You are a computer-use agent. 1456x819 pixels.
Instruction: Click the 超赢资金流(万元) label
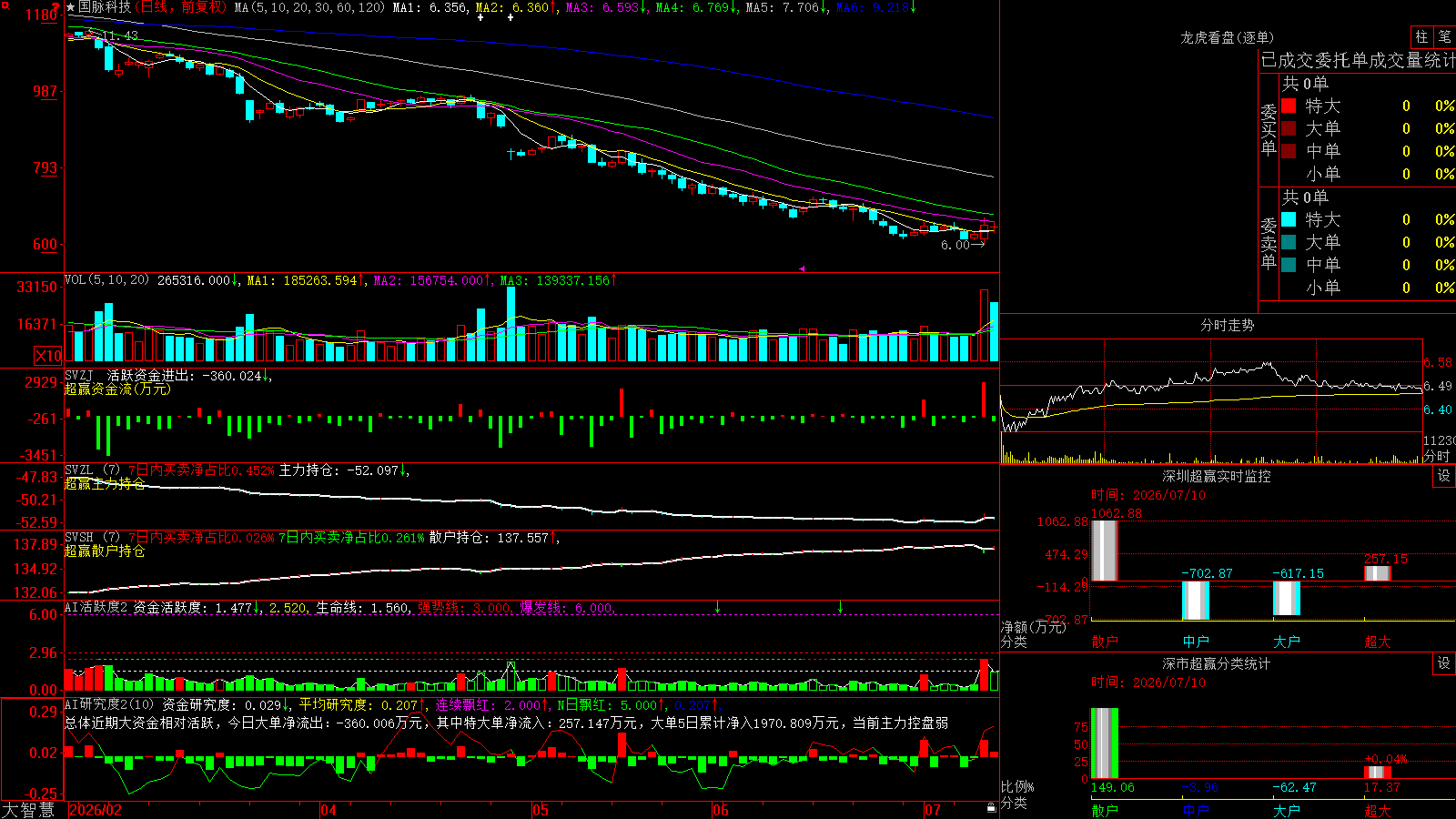pyautogui.click(x=117, y=389)
